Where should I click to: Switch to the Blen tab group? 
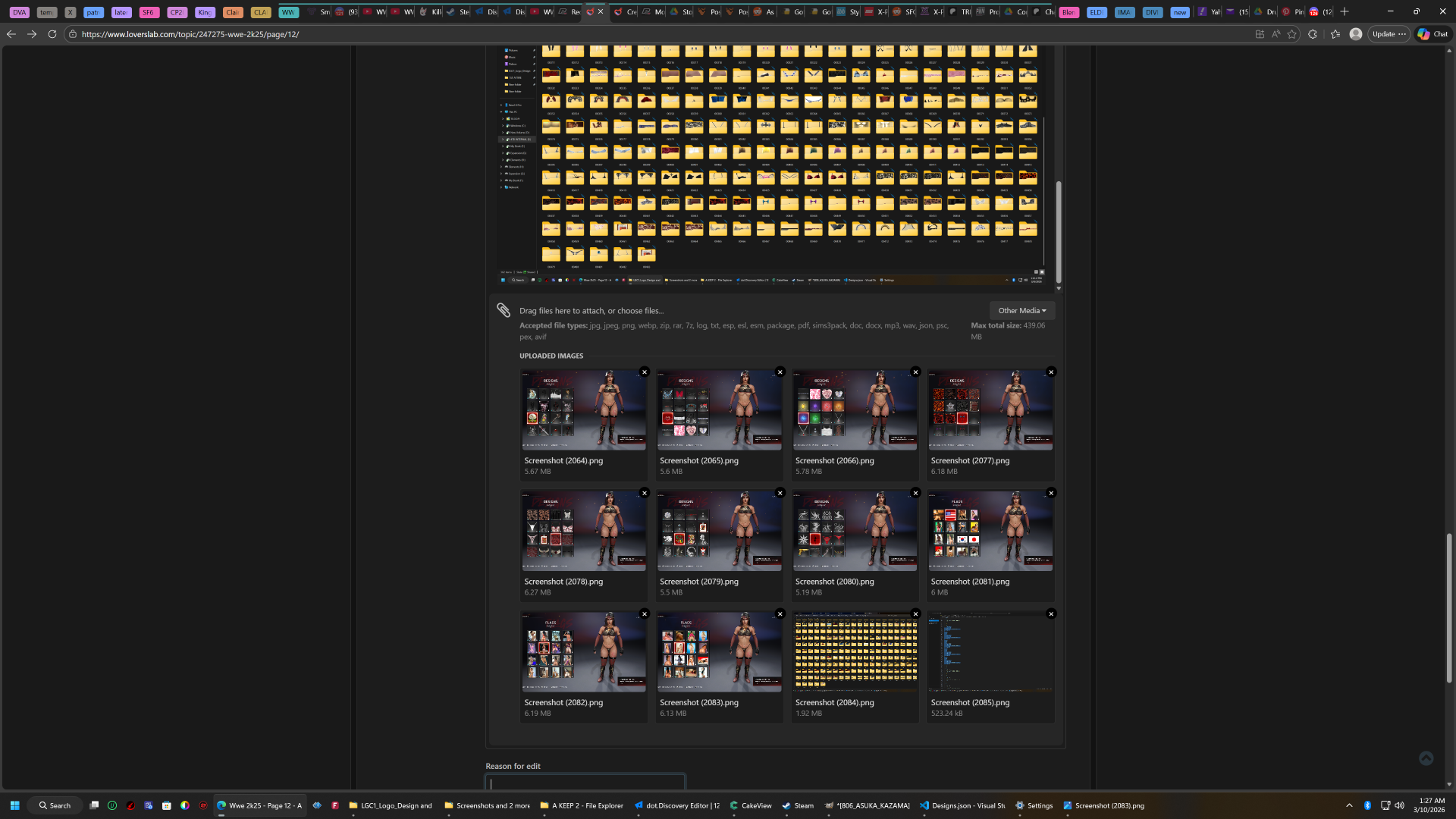click(1069, 12)
